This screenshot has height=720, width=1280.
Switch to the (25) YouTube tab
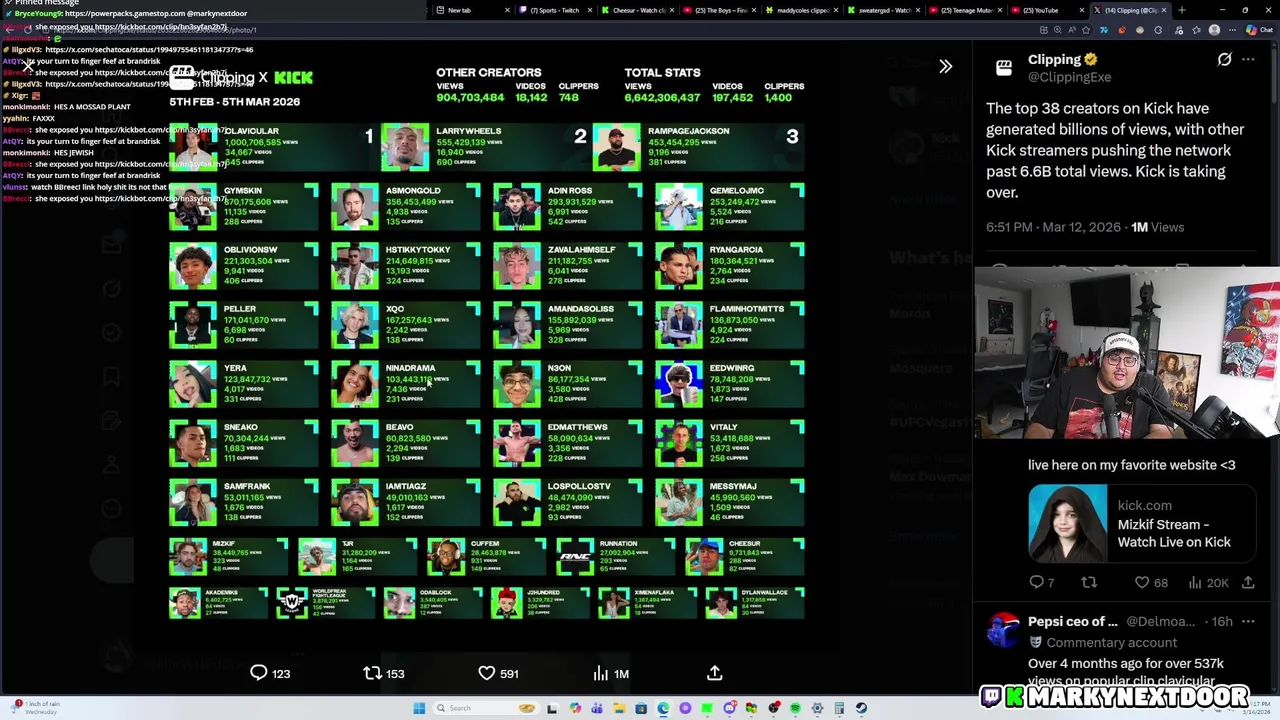[x=1046, y=10]
